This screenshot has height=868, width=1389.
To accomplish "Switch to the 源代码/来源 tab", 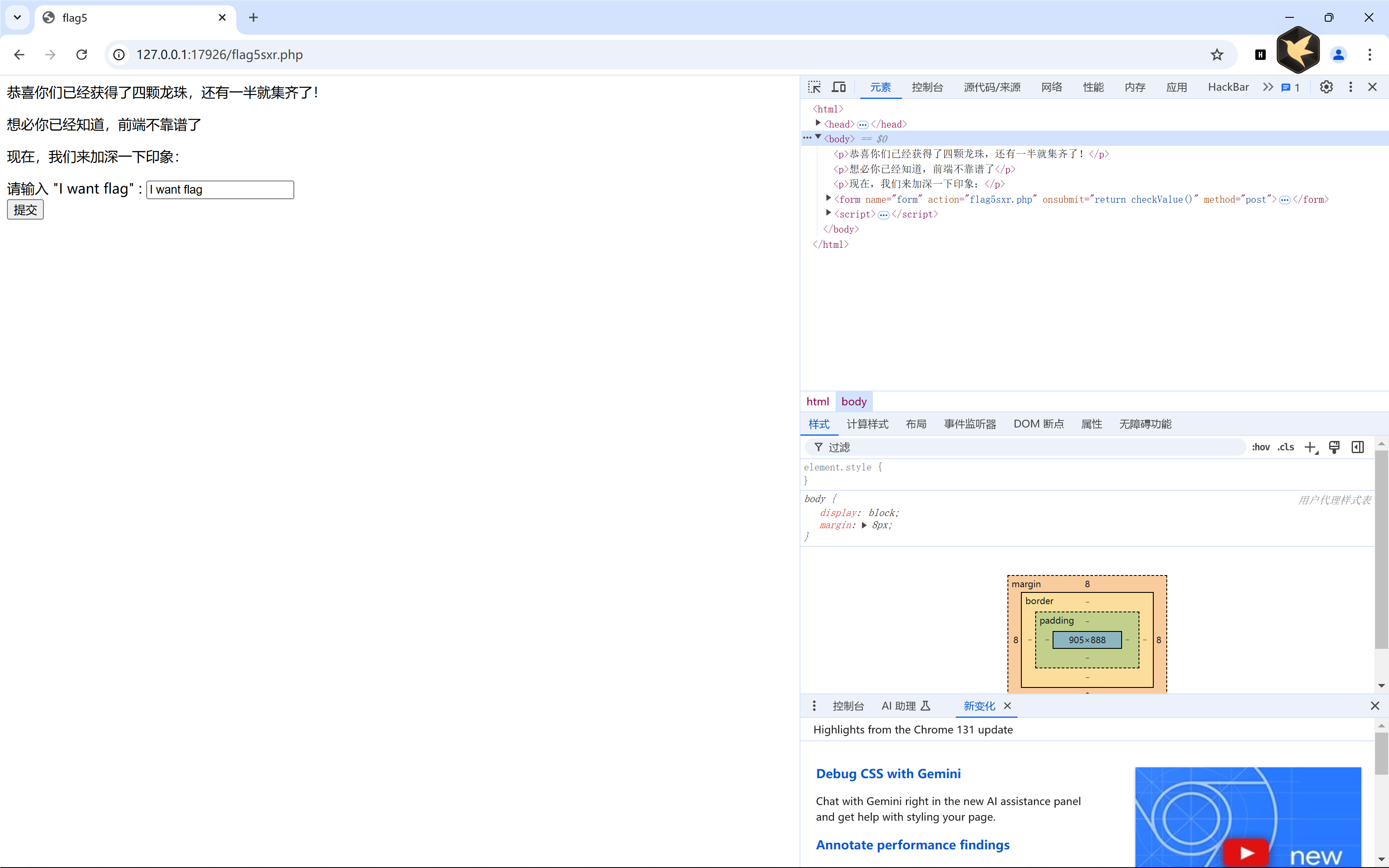I will click(992, 87).
